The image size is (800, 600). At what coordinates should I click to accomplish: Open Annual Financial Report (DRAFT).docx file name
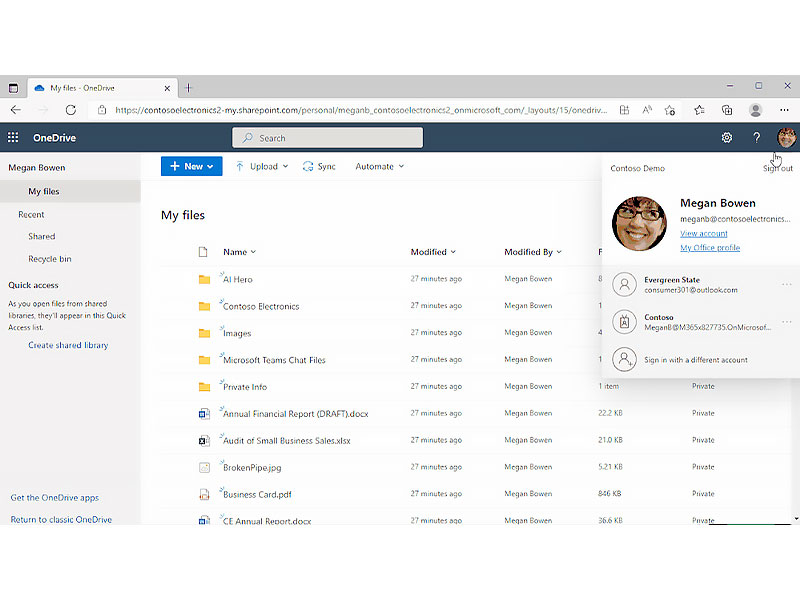click(x=295, y=414)
